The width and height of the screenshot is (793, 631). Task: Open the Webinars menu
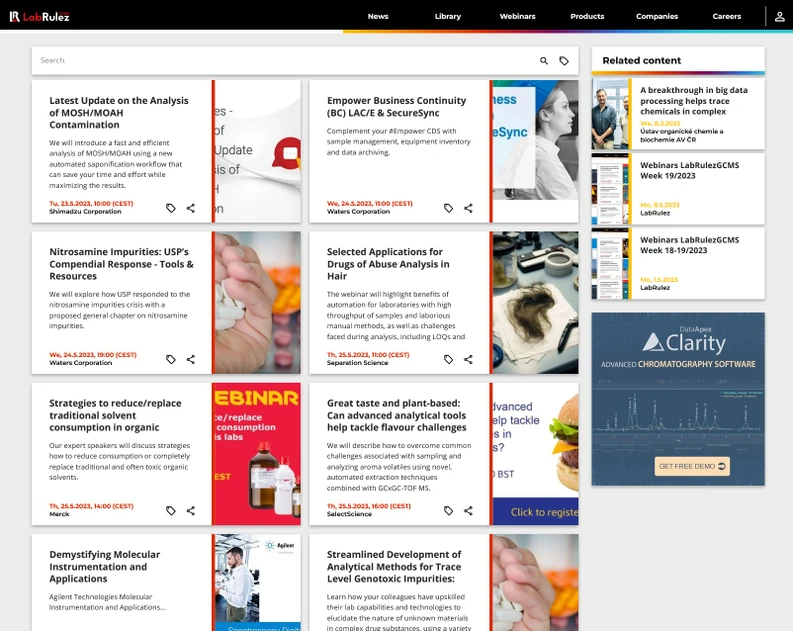click(x=517, y=16)
